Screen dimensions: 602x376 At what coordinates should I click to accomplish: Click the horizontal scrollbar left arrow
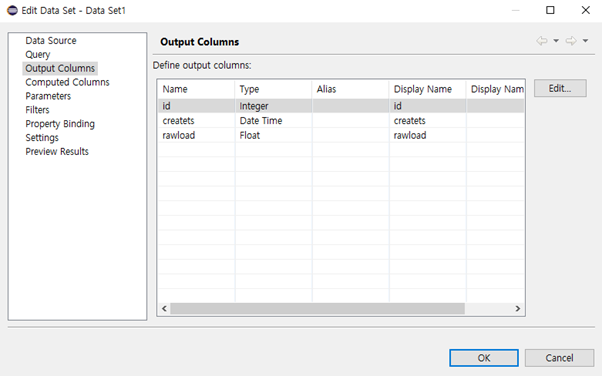click(x=164, y=308)
